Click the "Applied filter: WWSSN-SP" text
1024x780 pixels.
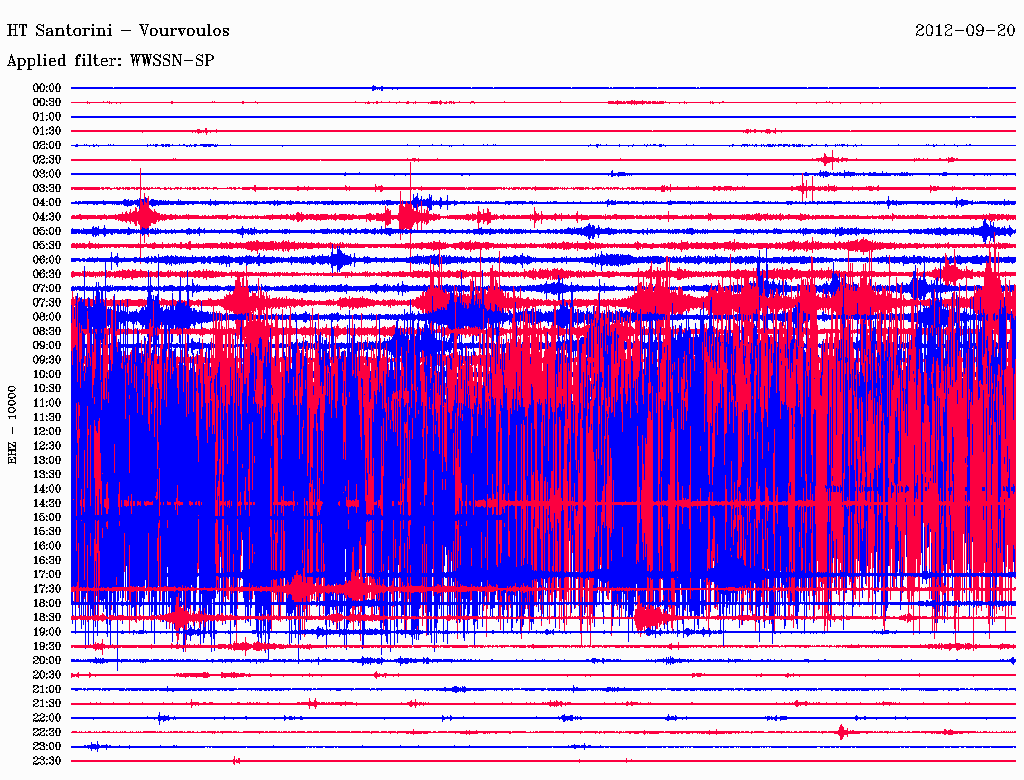[x=110, y=61]
